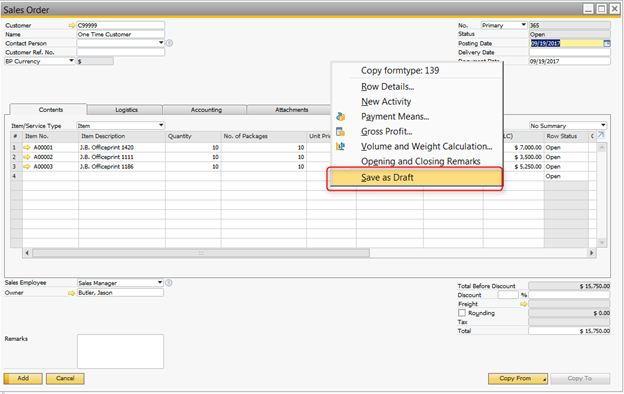Open Item/Service Type dropdown
The width and height of the screenshot is (624, 394).
pyautogui.click(x=161, y=125)
